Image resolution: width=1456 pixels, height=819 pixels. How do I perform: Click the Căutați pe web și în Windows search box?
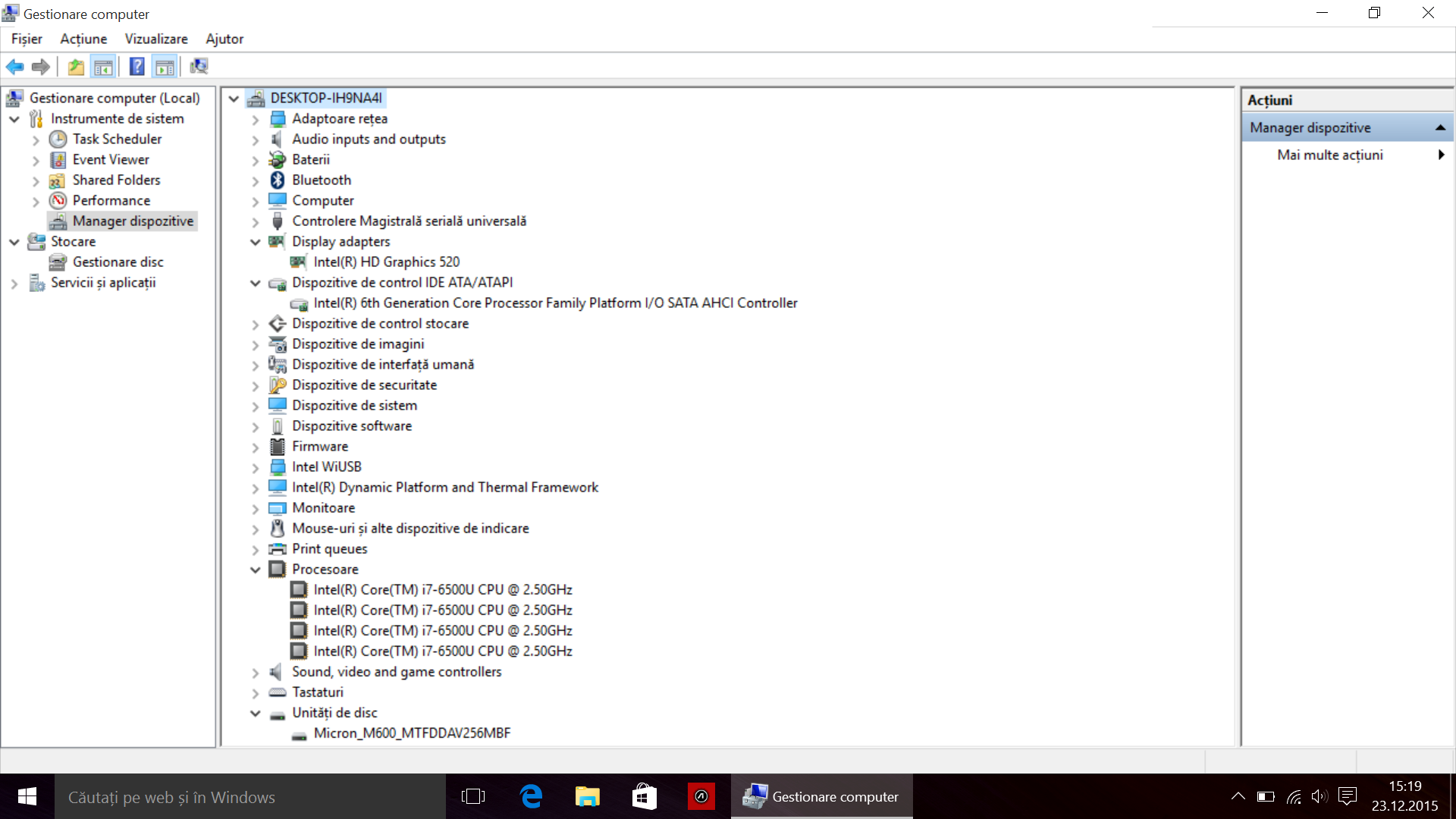pyautogui.click(x=250, y=796)
